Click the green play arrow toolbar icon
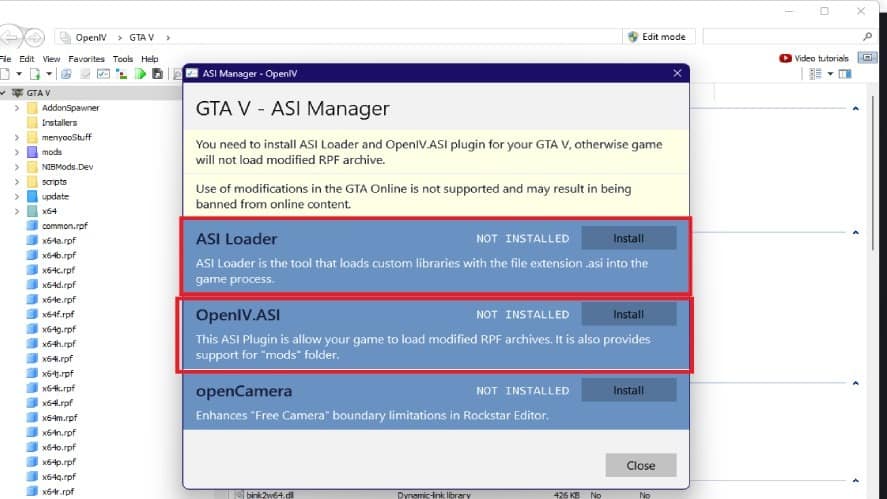Viewport: 887px width, 499px height. (x=140, y=74)
